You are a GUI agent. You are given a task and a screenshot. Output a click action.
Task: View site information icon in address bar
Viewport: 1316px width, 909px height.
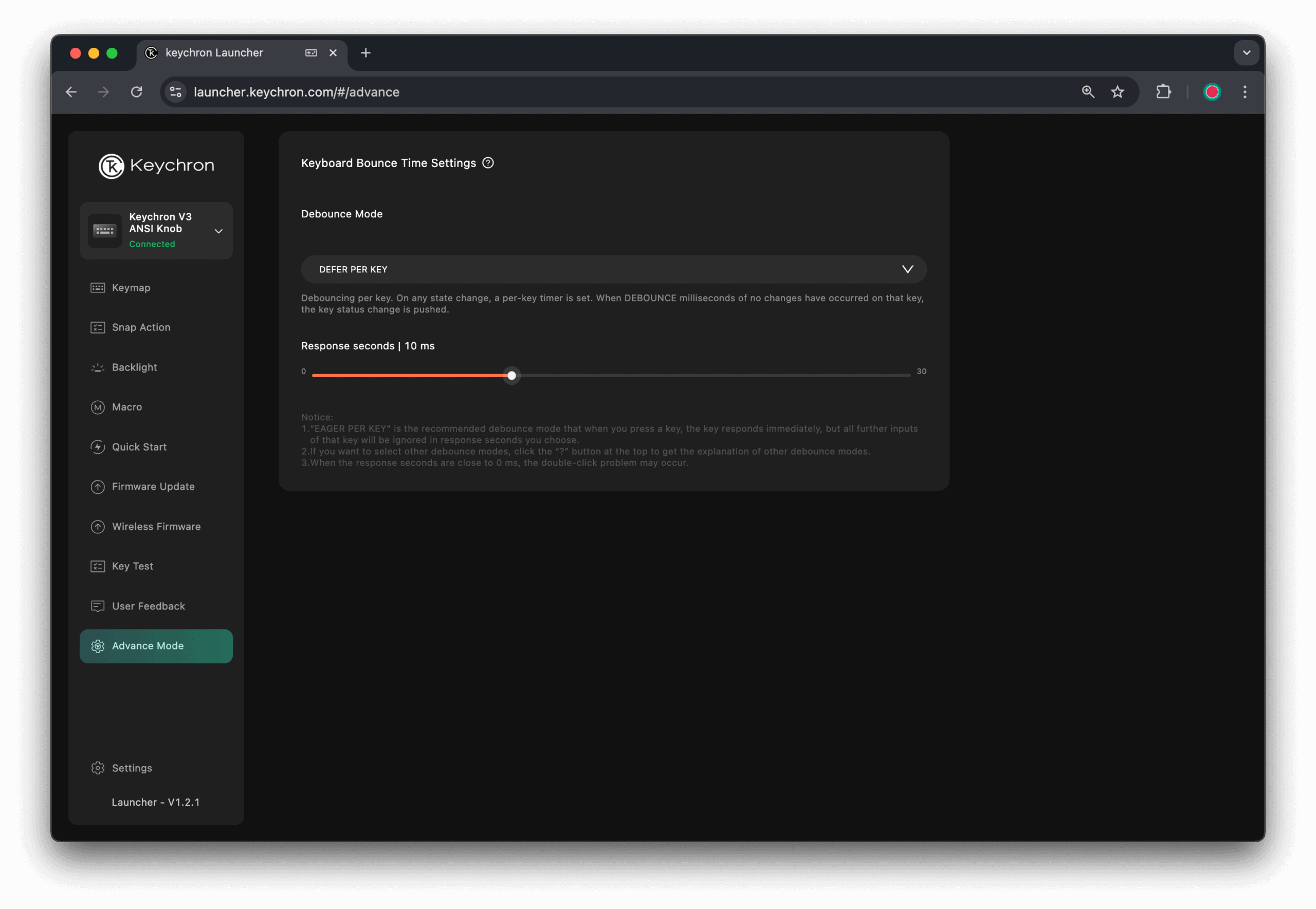(175, 91)
